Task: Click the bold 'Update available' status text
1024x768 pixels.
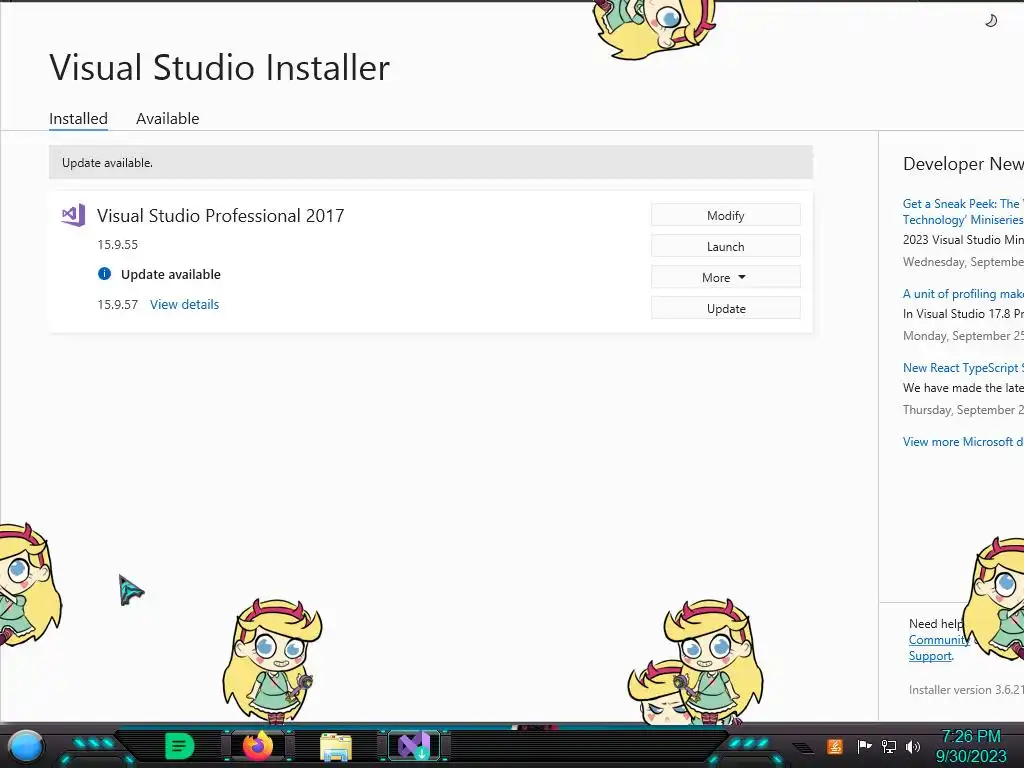Action: 170,274
